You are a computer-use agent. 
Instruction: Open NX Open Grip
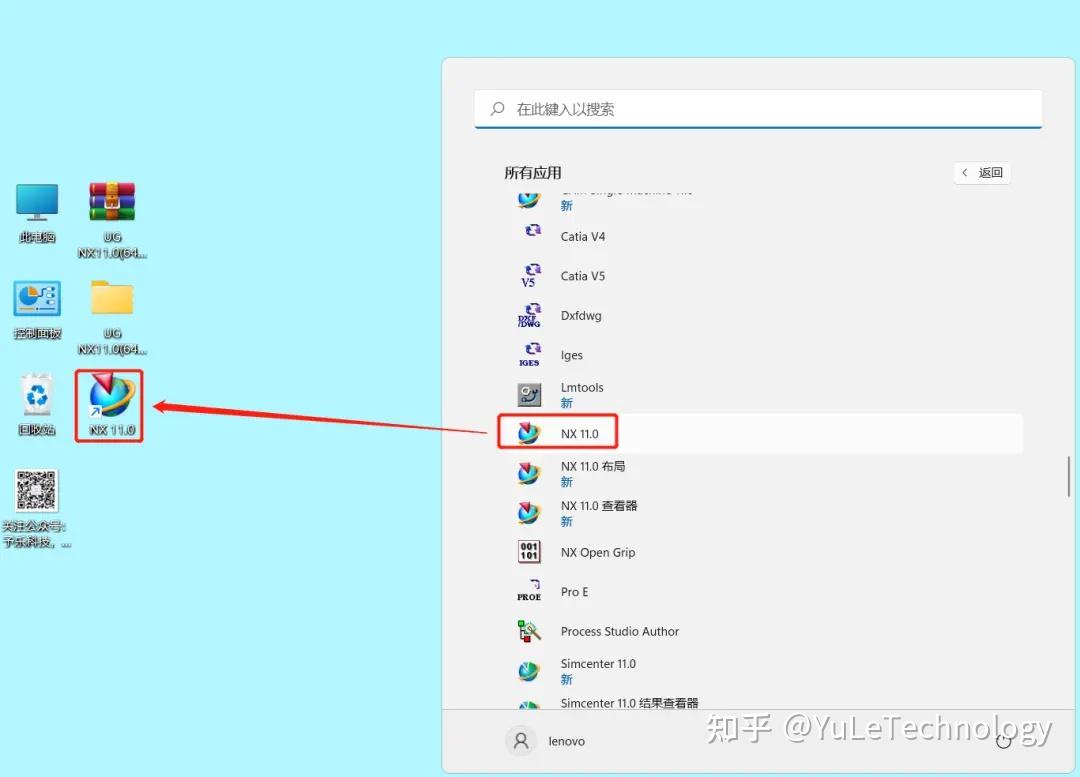(x=597, y=551)
